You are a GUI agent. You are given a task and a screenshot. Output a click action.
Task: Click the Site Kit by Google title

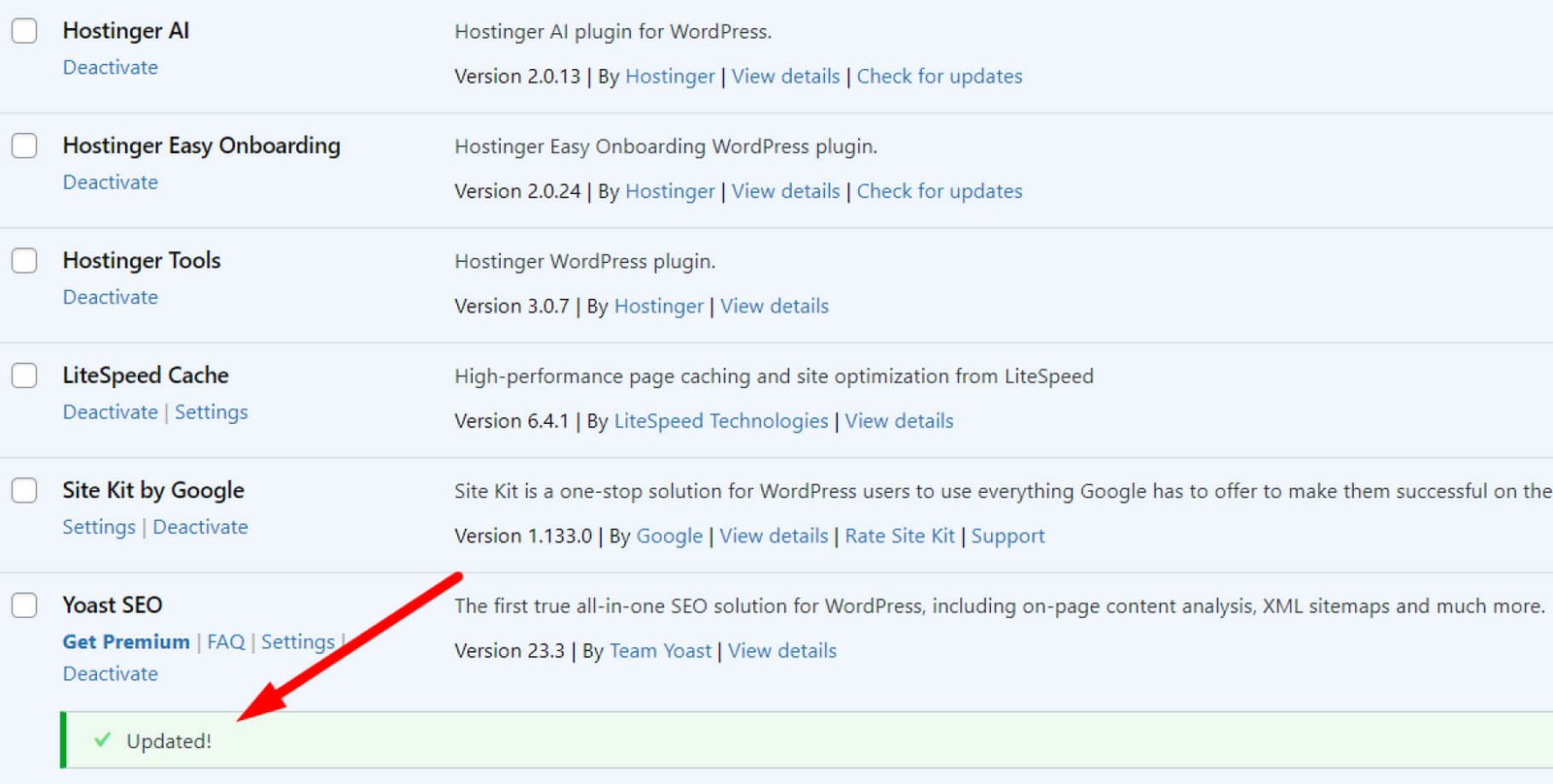(x=153, y=491)
